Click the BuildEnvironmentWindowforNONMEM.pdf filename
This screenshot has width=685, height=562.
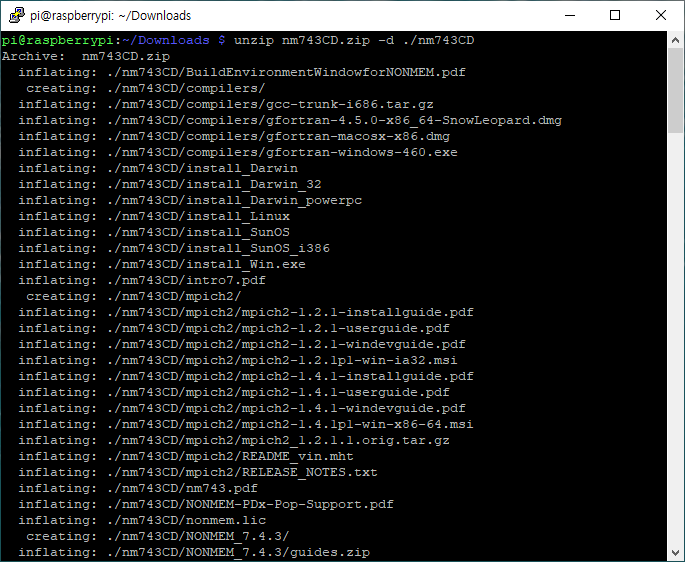click(326, 72)
